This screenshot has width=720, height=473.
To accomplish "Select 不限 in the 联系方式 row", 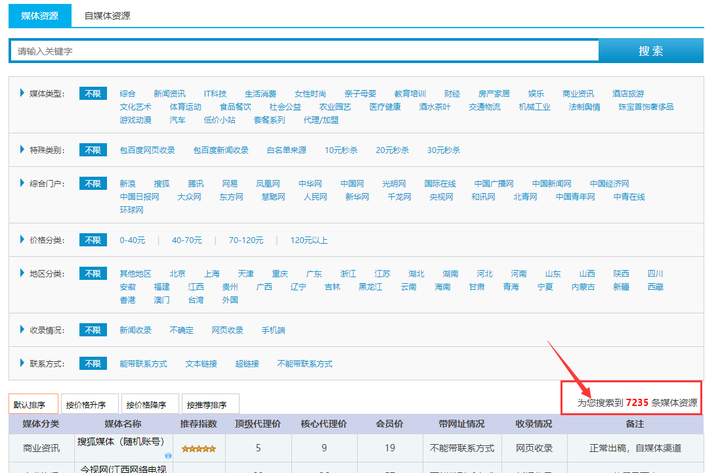I will (93, 364).
